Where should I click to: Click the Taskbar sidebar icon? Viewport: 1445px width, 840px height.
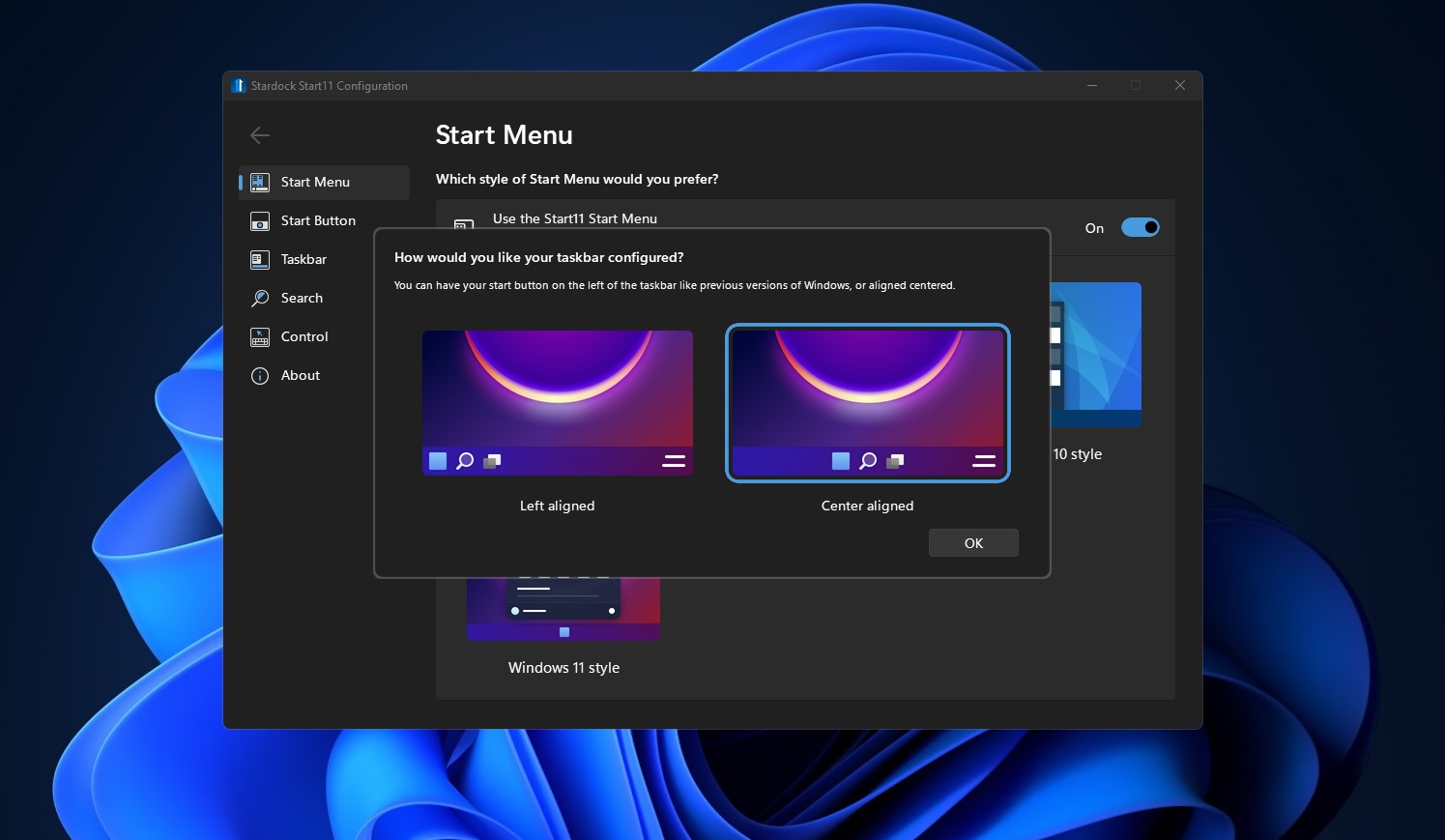click(258, 259)
